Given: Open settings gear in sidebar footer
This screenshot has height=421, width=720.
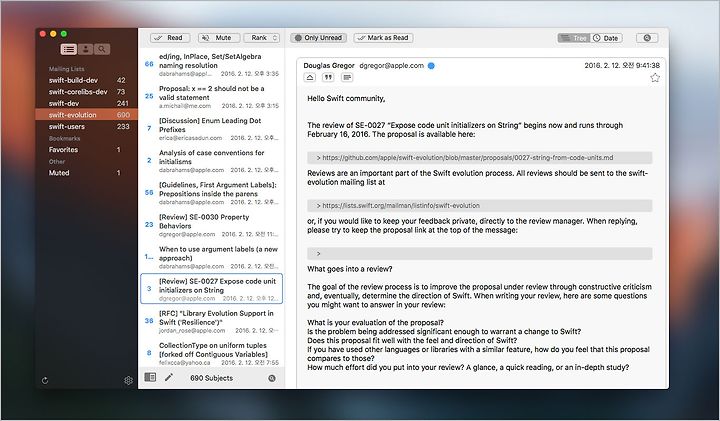Looking at the screenshot, I should pos(128,380).
